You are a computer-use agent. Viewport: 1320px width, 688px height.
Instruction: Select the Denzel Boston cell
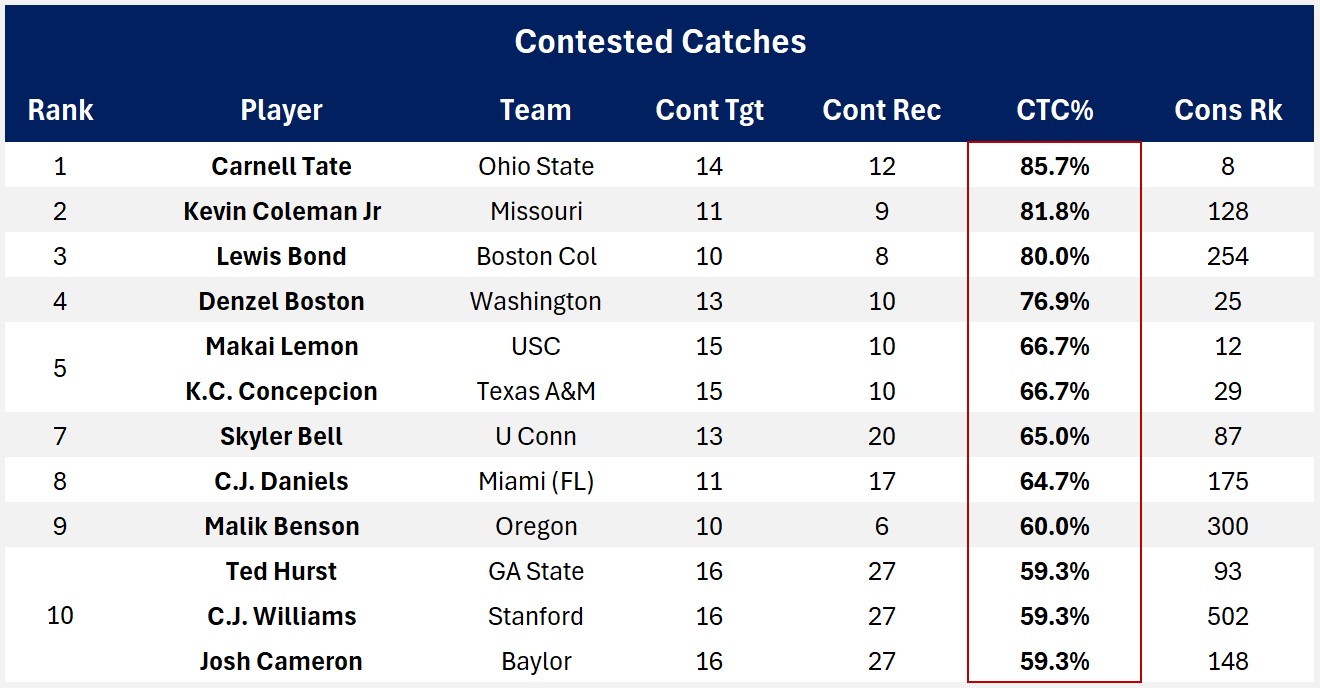pos(281,301)
